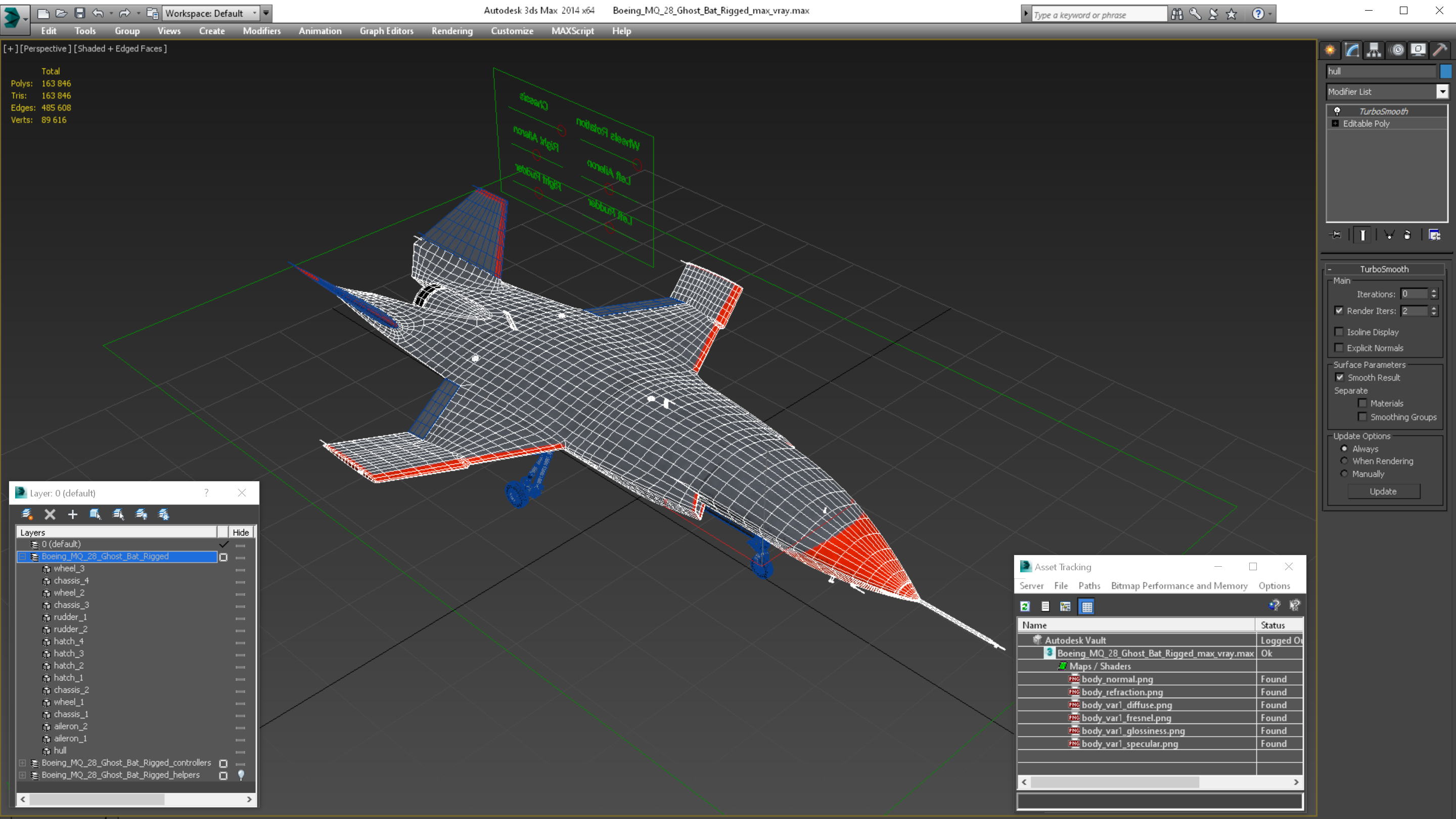Enable Explicit Normals checkbox

[1338, 348]
